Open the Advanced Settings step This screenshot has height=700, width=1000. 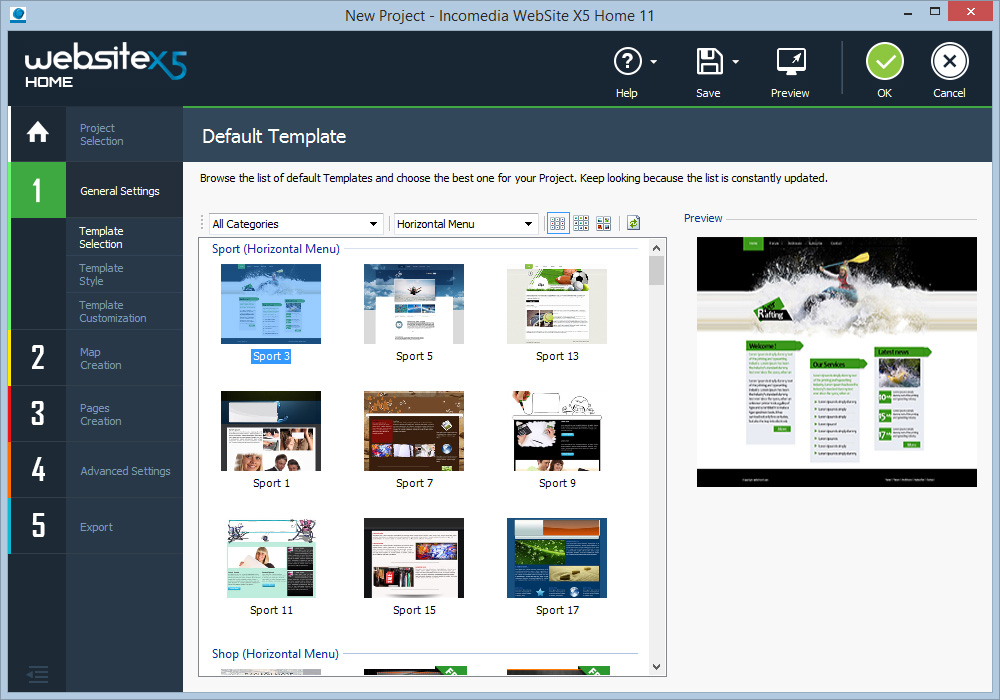126,471
